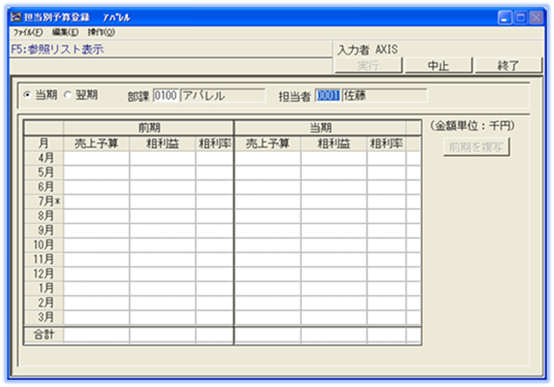The width and height of the screenshot is (554, 387).
Task: Click the 当期 粗利益 column header
Action: 334,143
